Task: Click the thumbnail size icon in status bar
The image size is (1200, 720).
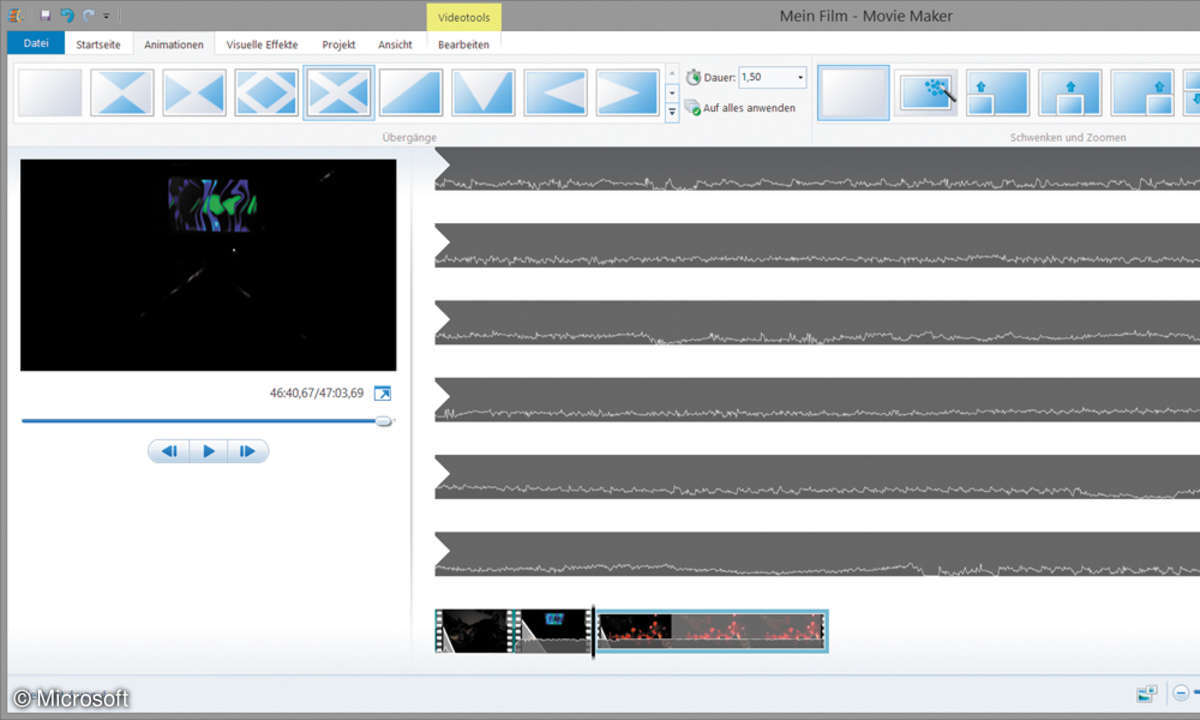Action: (1146, 693)
